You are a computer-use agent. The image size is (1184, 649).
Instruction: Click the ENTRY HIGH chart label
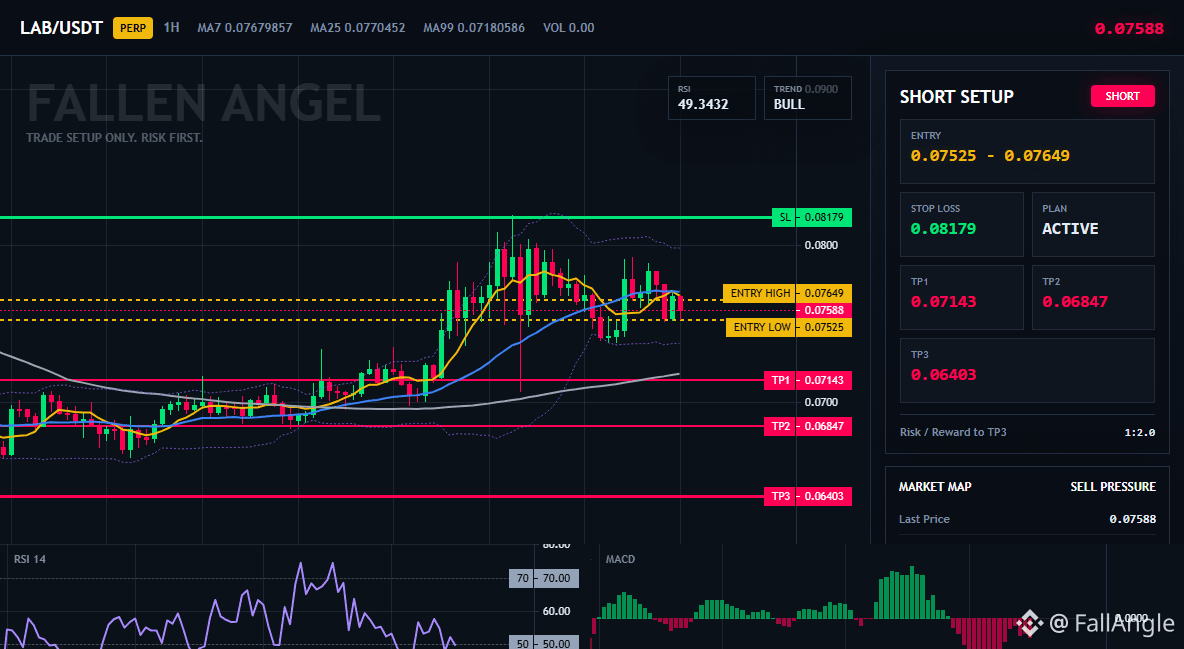point(760,293)
